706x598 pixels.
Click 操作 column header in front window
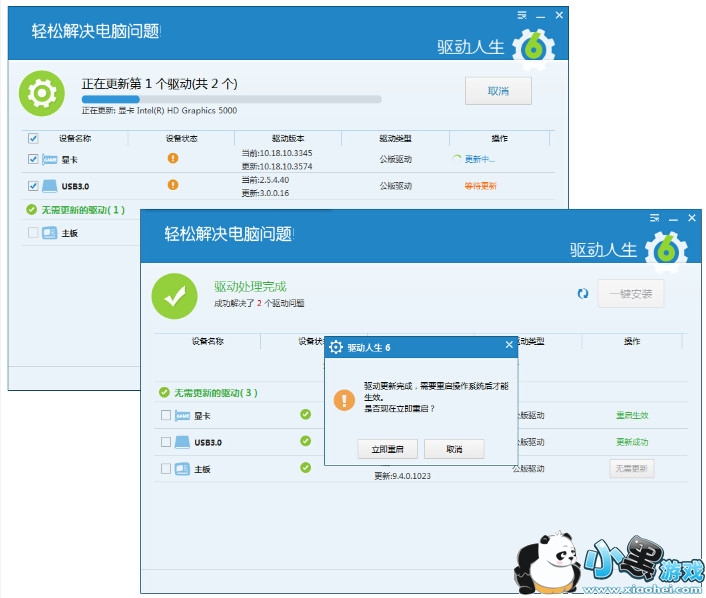click(x=632, y=341)
